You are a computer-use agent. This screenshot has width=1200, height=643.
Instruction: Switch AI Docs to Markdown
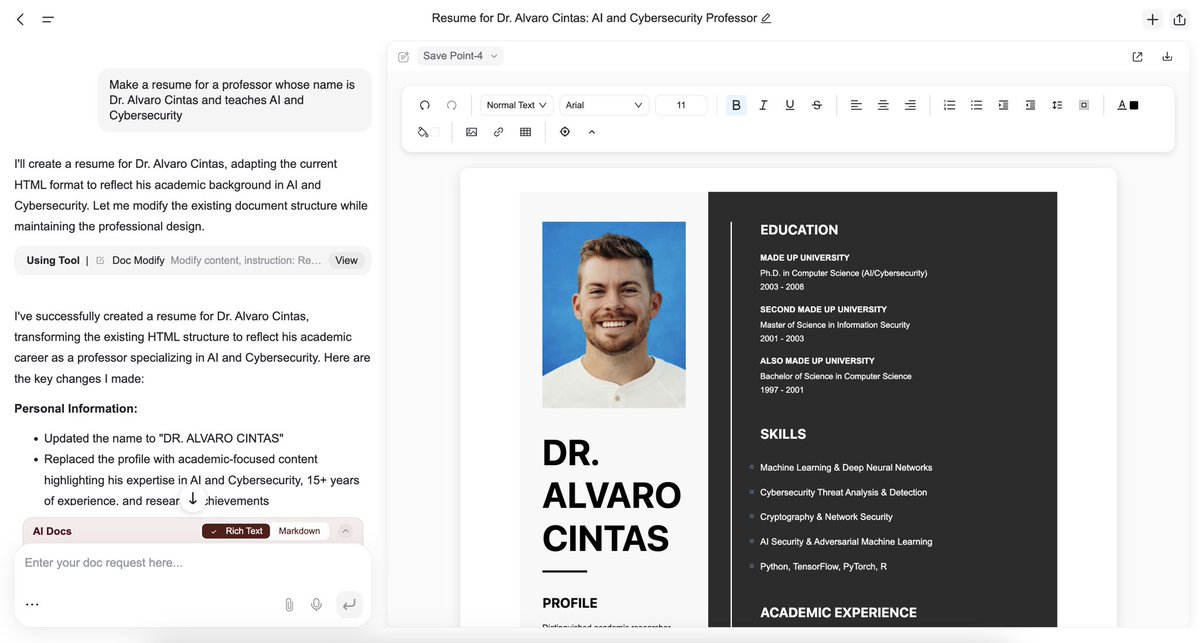[299, 531]
